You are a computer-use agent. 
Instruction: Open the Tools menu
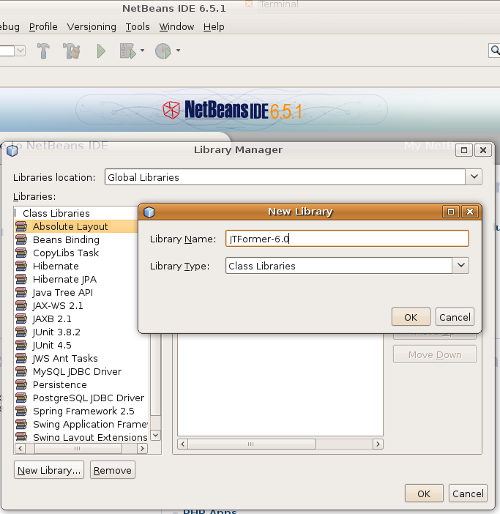click(137, 27)
